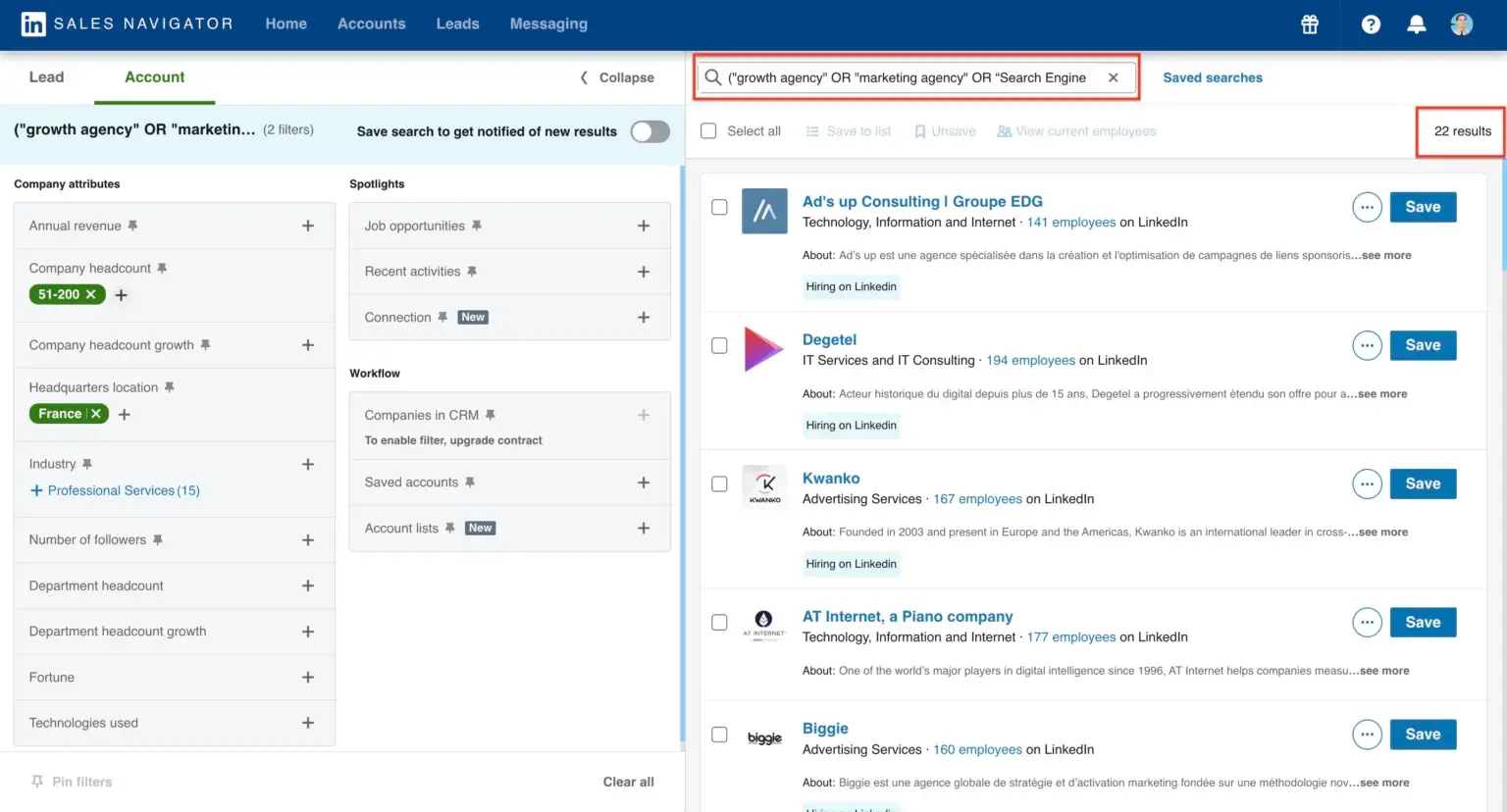1507x812 pixels.
Task: Add another company headcount value
Action: click(122, 295)
